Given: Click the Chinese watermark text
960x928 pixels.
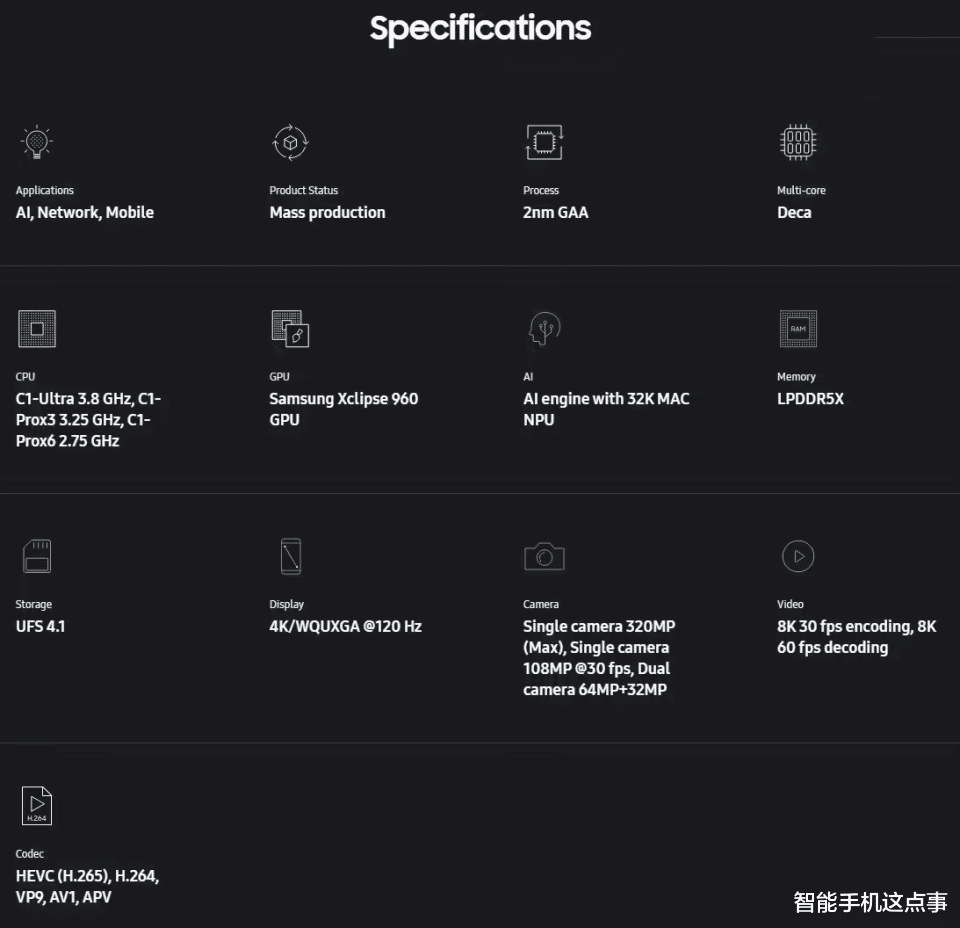Looking at the screenshot, I should [870, 902].
